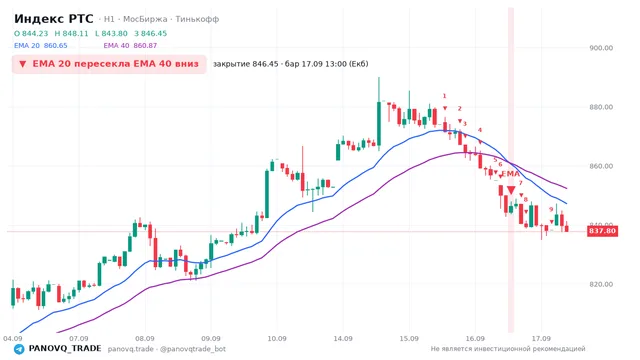The height and width of the screenshot is (360, 640).
Task: Click the 14.09 date axis label
Action: coord(343,339)
